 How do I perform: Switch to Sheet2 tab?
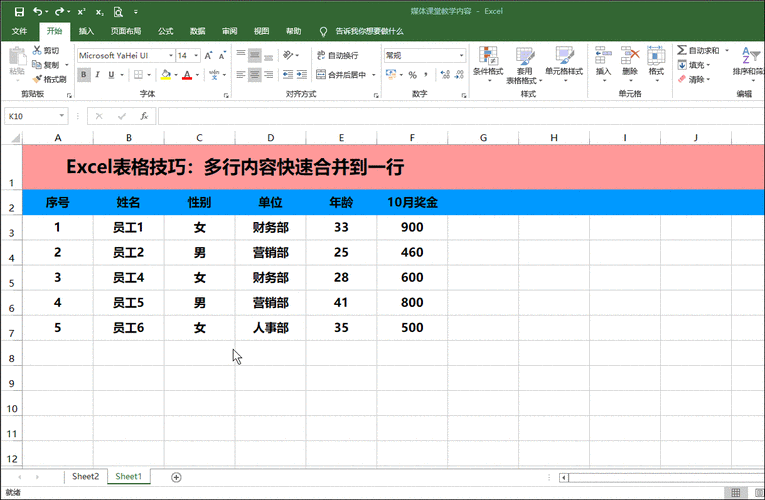85,477
